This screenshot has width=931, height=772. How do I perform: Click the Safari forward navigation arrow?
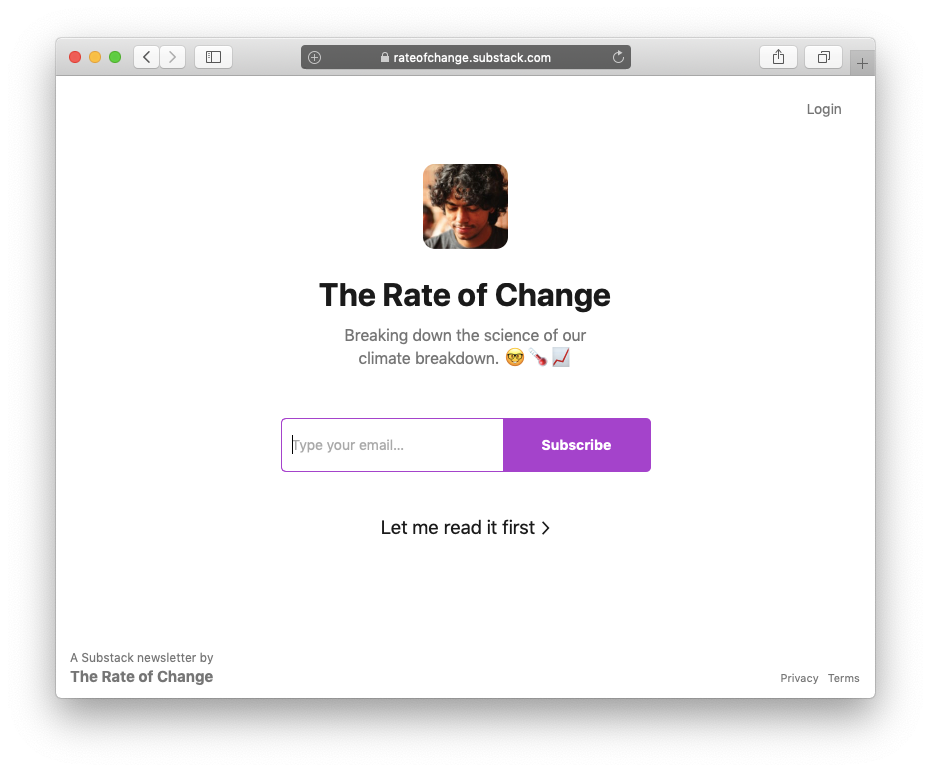(172, 57)
